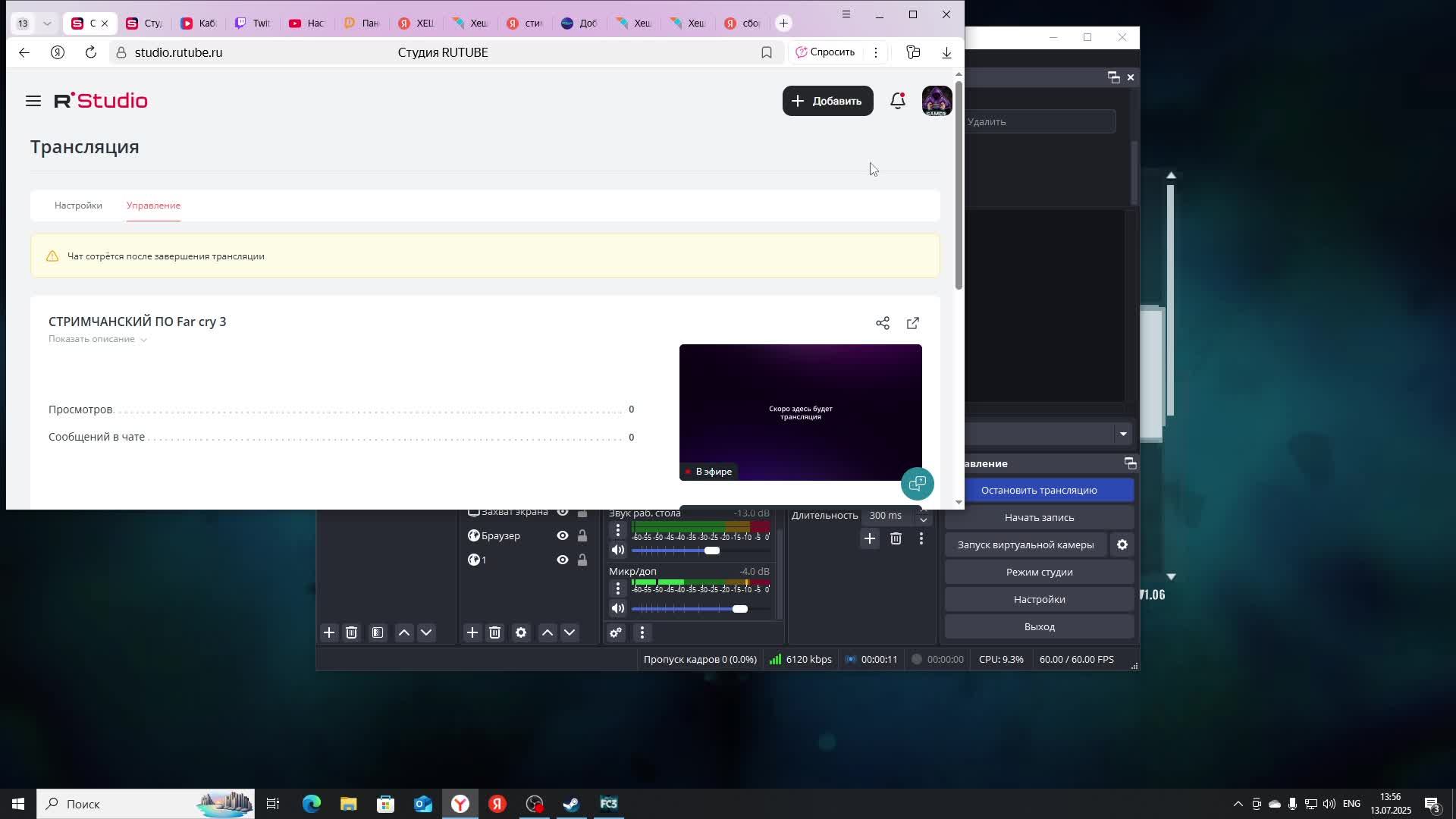The width and height of the screenshot is (1456, 819).
Task: Add a new source in OBS
Action: (x=472, y=632)
